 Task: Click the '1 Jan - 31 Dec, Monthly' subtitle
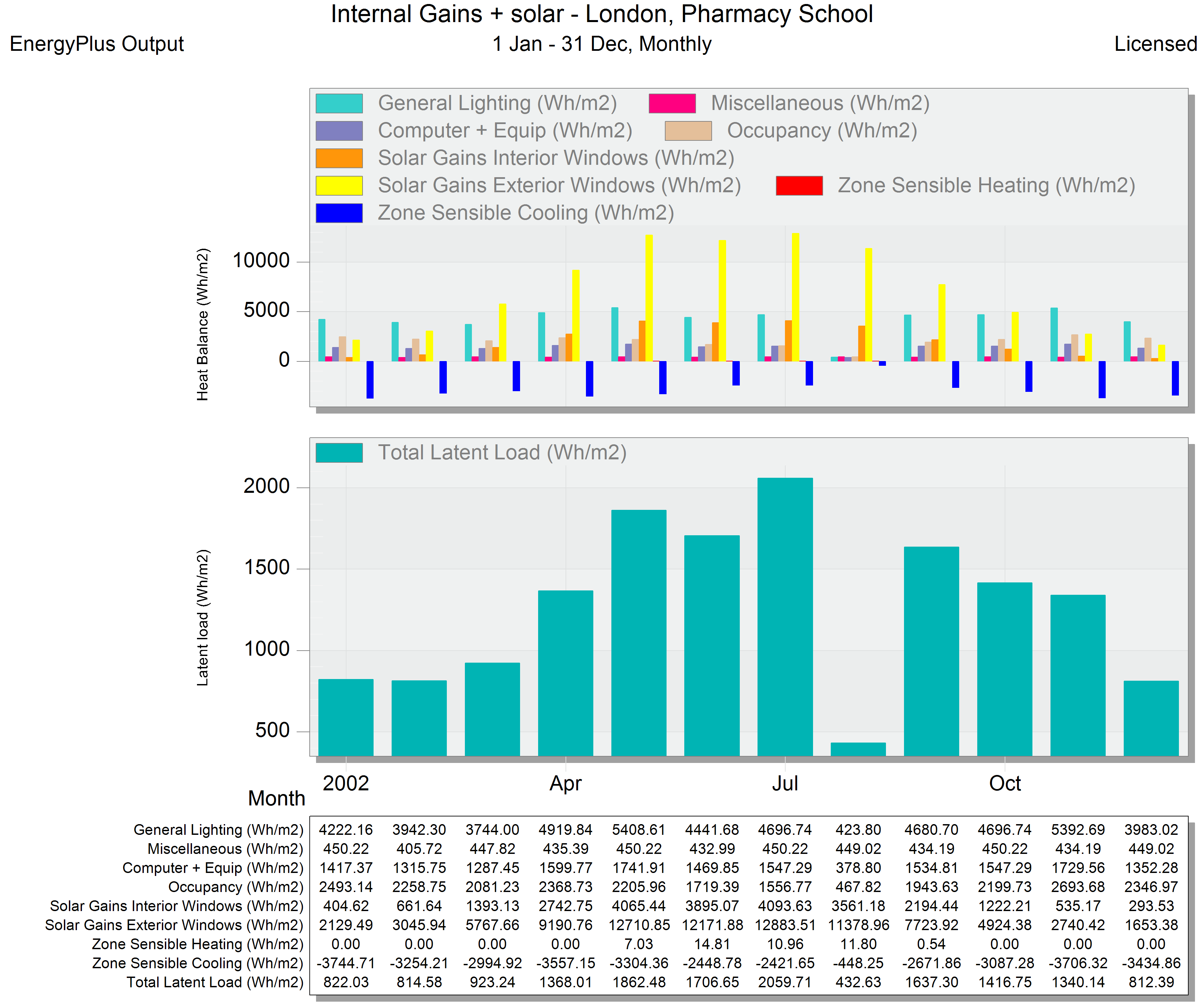[x=602, y=44]
